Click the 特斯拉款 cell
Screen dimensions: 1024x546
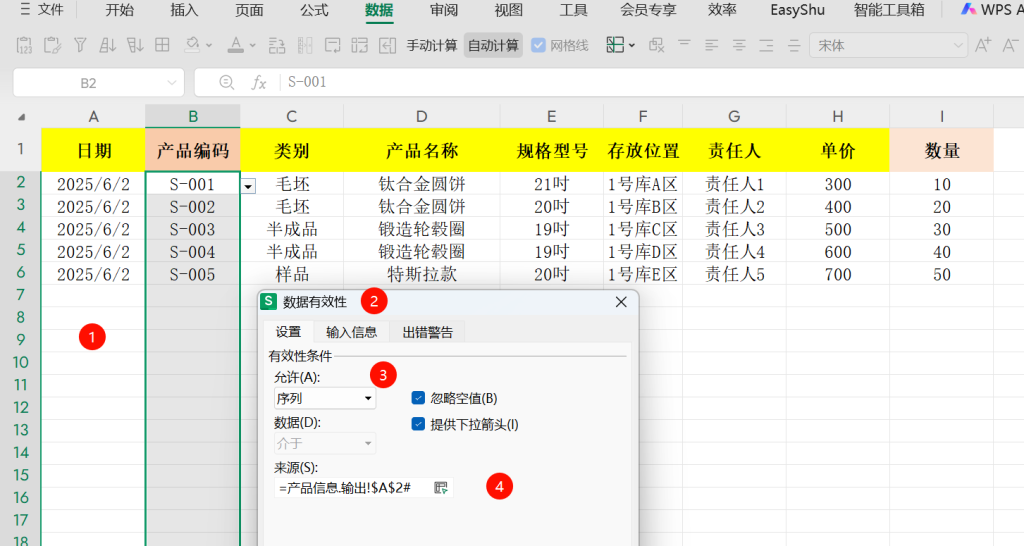[x=422, y=274]
